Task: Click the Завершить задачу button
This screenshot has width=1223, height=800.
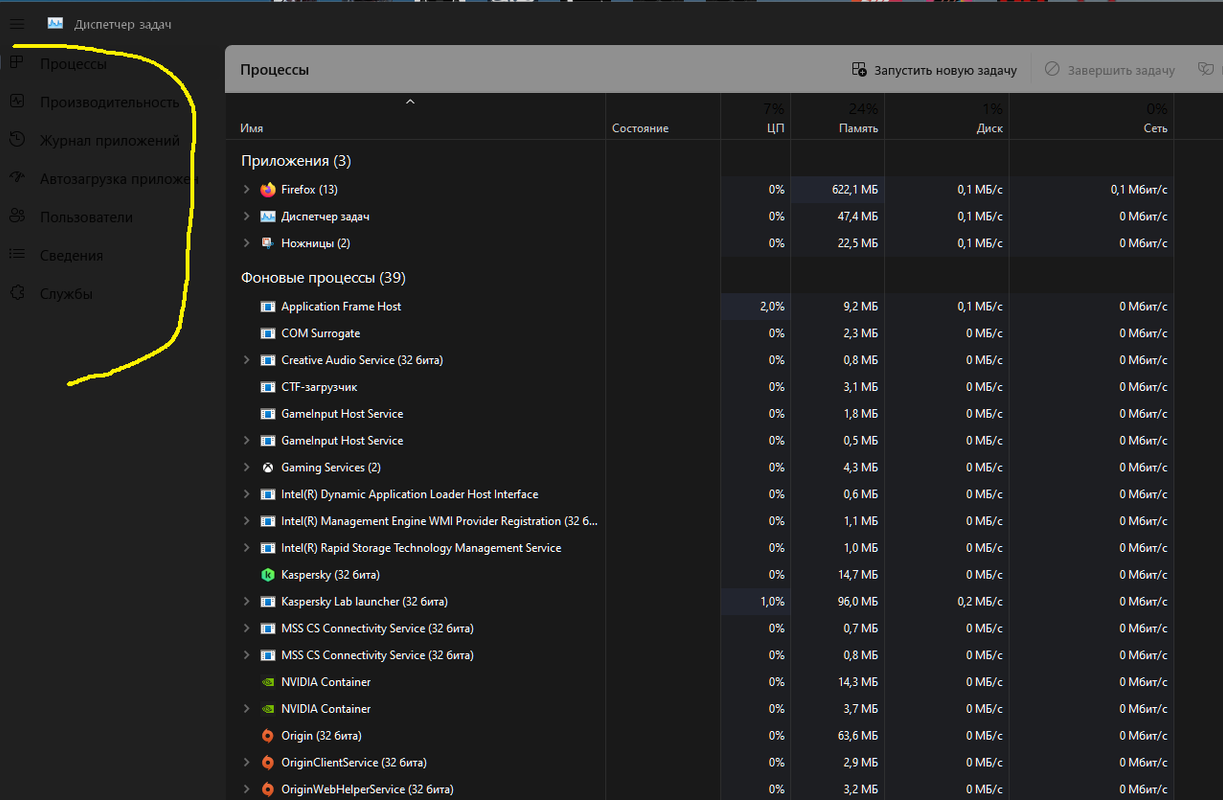Action: (1109, 70)
